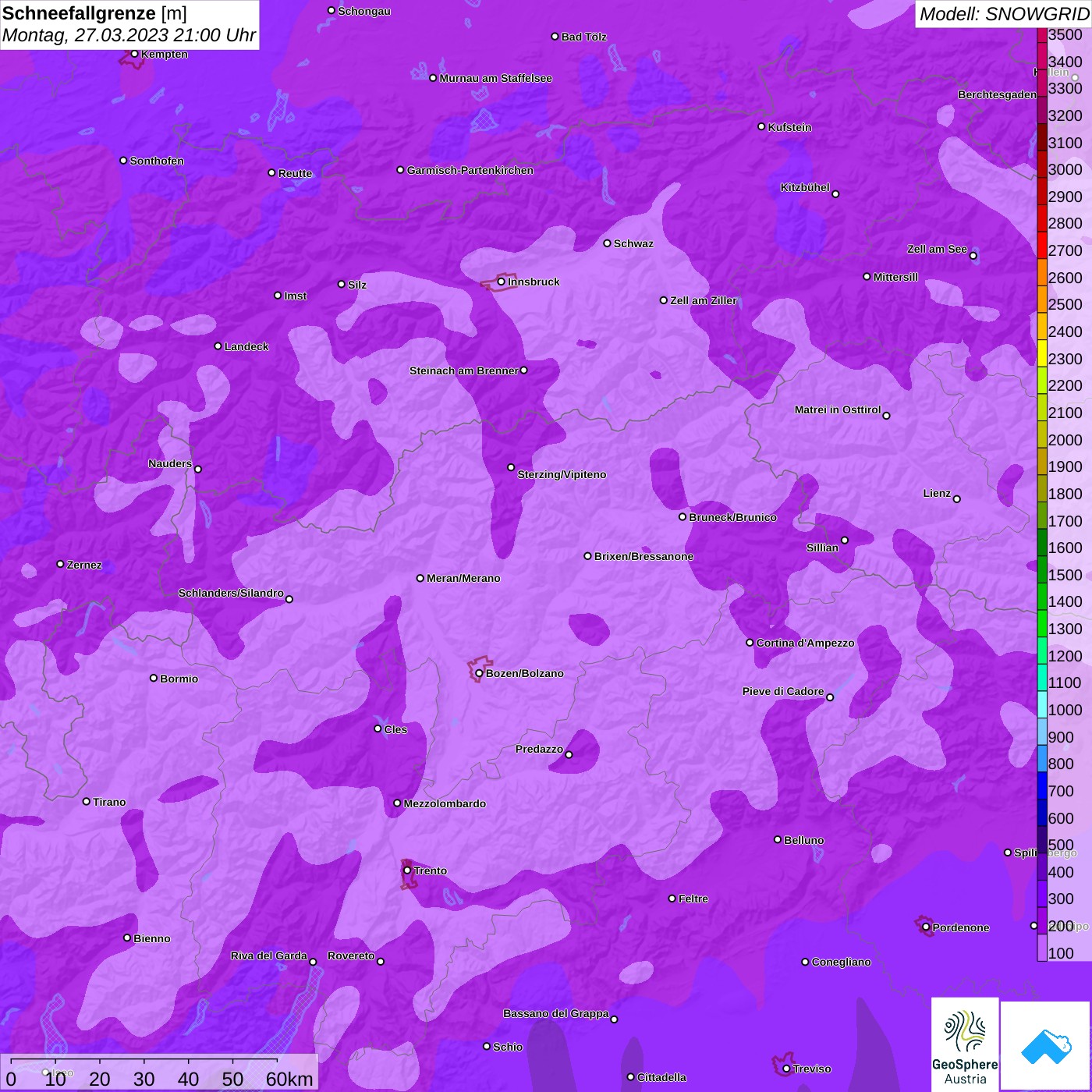Pick the light purple 100 legend swatch

click(1042, 947)
